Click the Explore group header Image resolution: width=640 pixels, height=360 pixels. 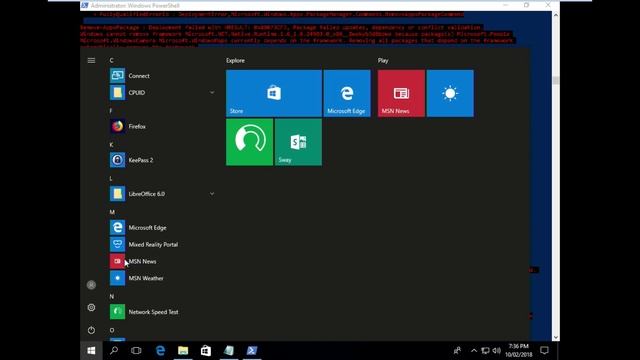[x=236, y=60]
